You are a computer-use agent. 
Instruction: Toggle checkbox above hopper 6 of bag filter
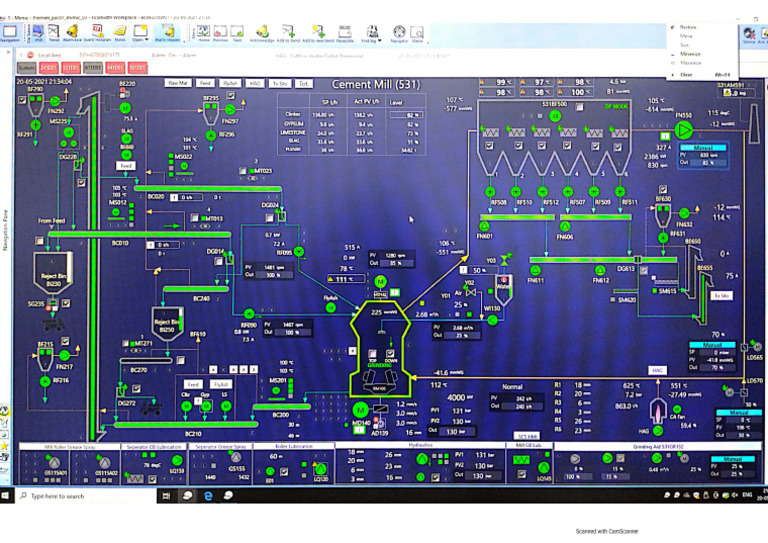tap(618, 146)
